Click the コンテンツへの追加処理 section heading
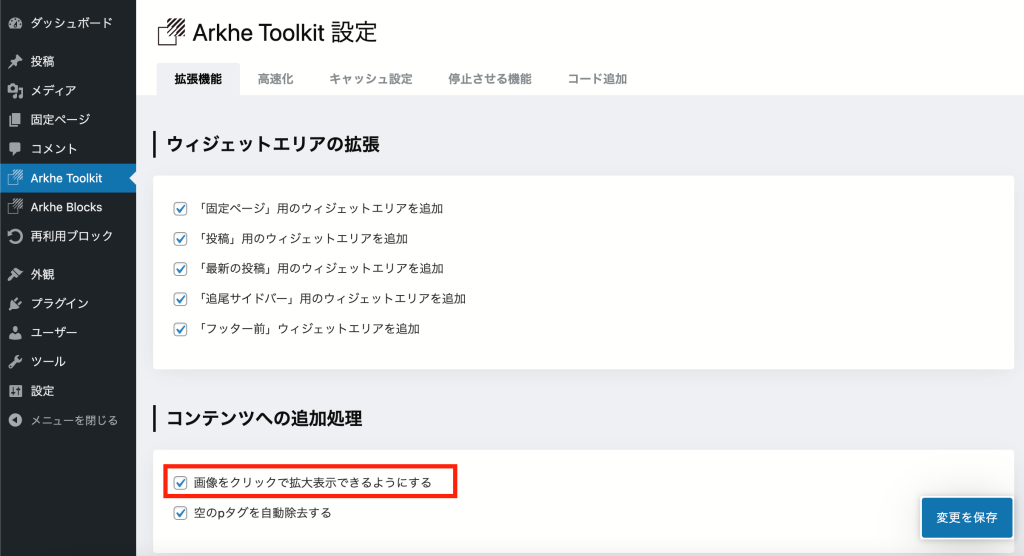The width and height of the screenshot is (1024, 556). (264, 418)
